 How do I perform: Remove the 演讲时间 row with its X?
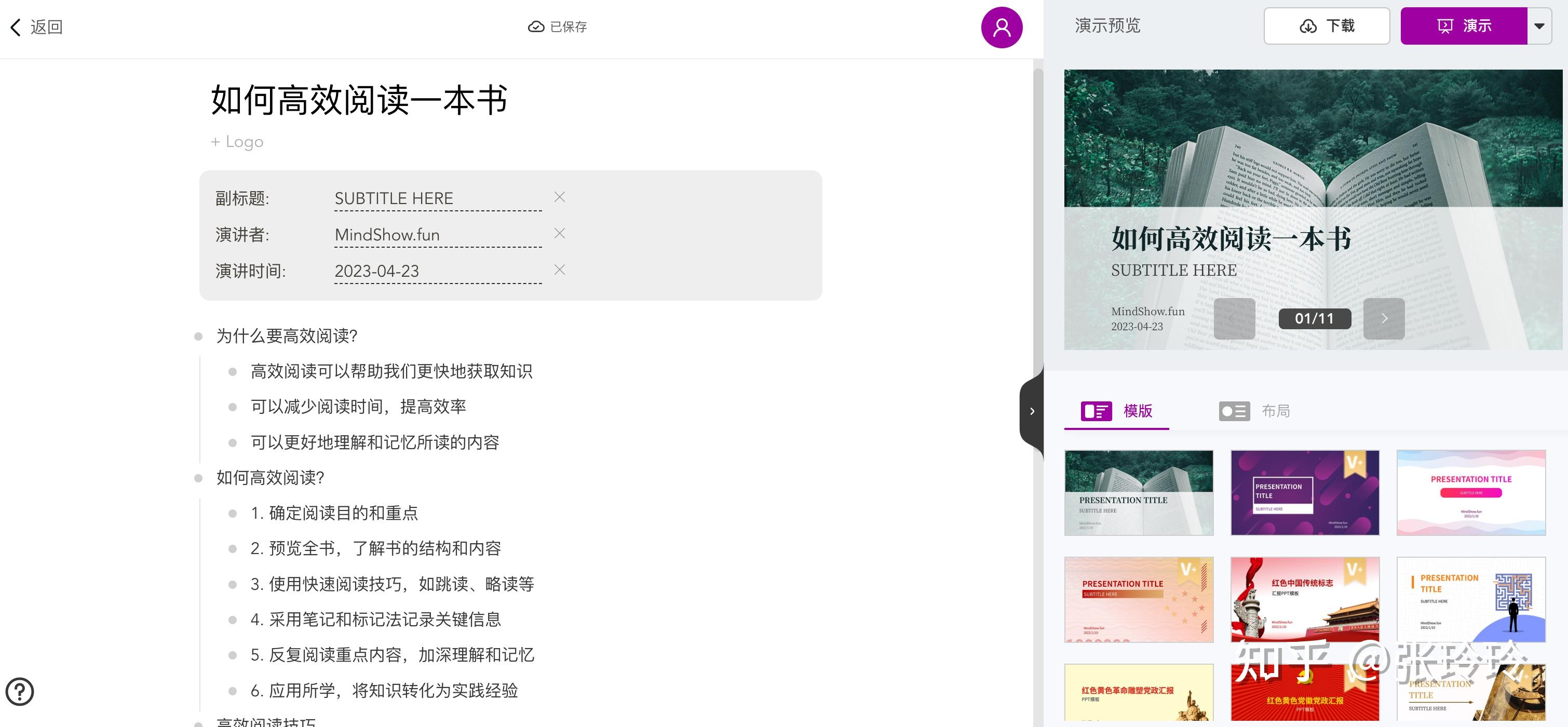pyautogui.click(x=559, y=270)
